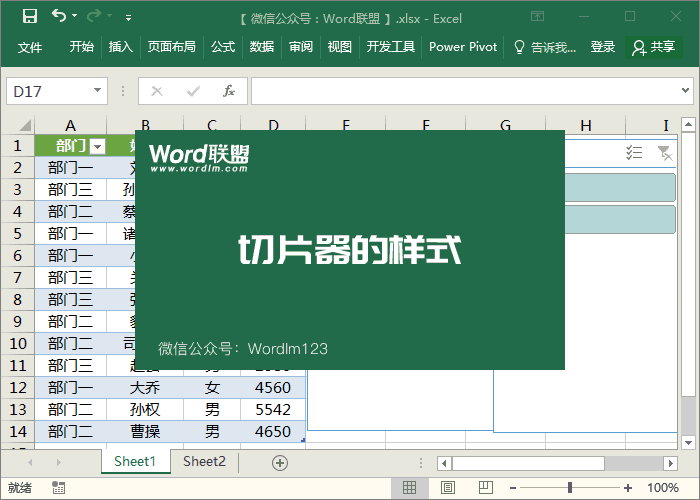Add a new sheet with plus icon

coord(280,462)
